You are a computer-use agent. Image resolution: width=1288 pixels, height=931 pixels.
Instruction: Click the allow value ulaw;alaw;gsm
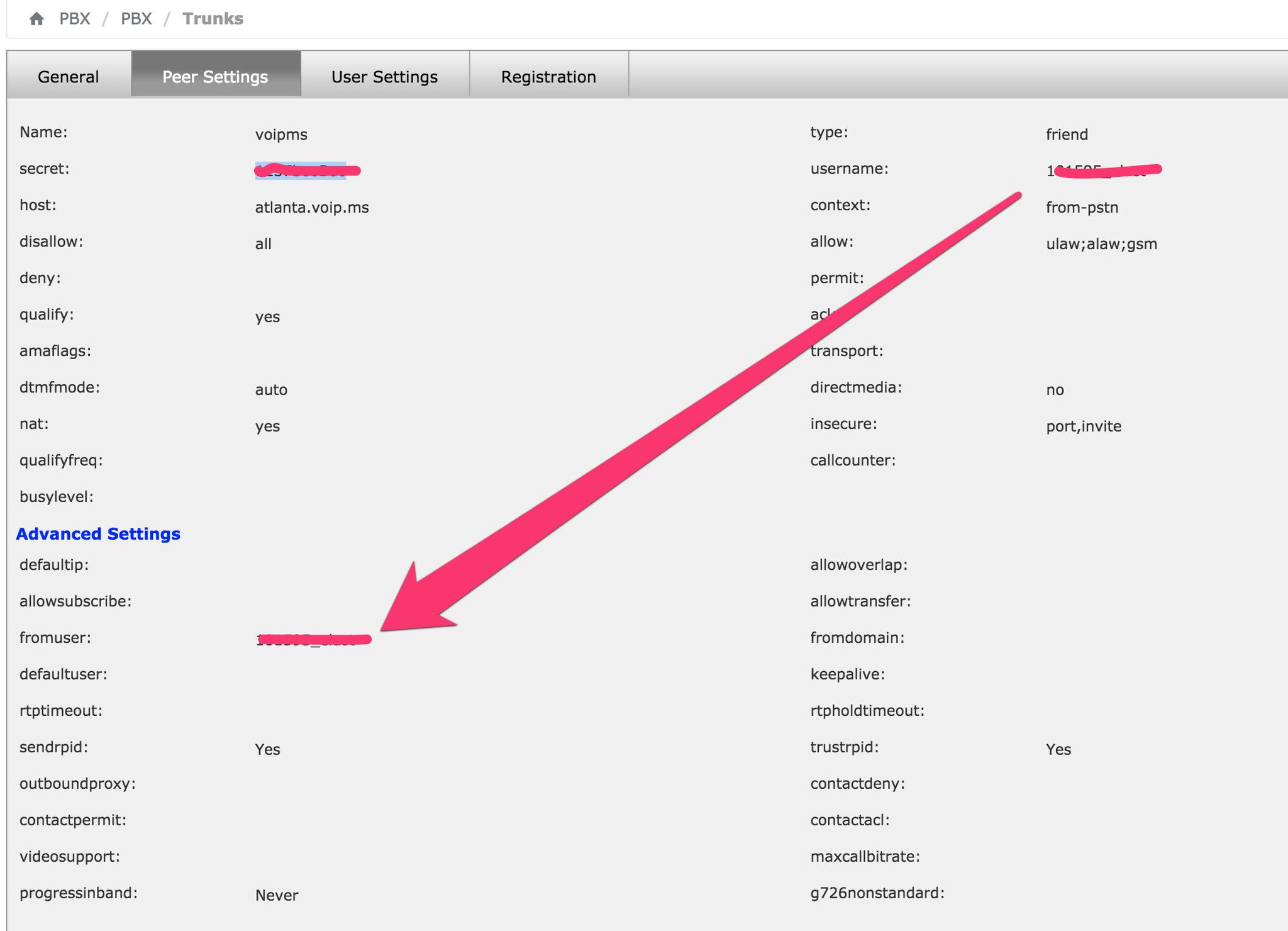point(1102,244)
